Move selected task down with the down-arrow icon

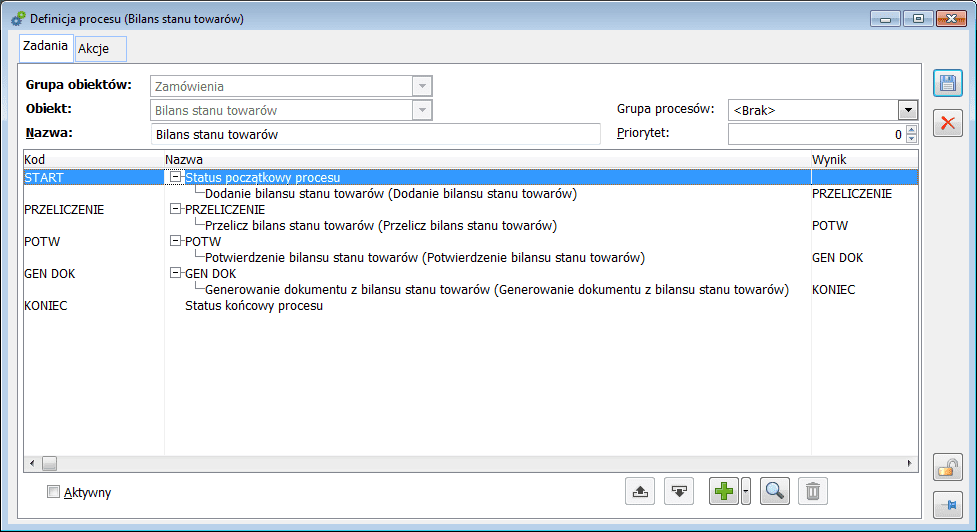coord(679,492)
